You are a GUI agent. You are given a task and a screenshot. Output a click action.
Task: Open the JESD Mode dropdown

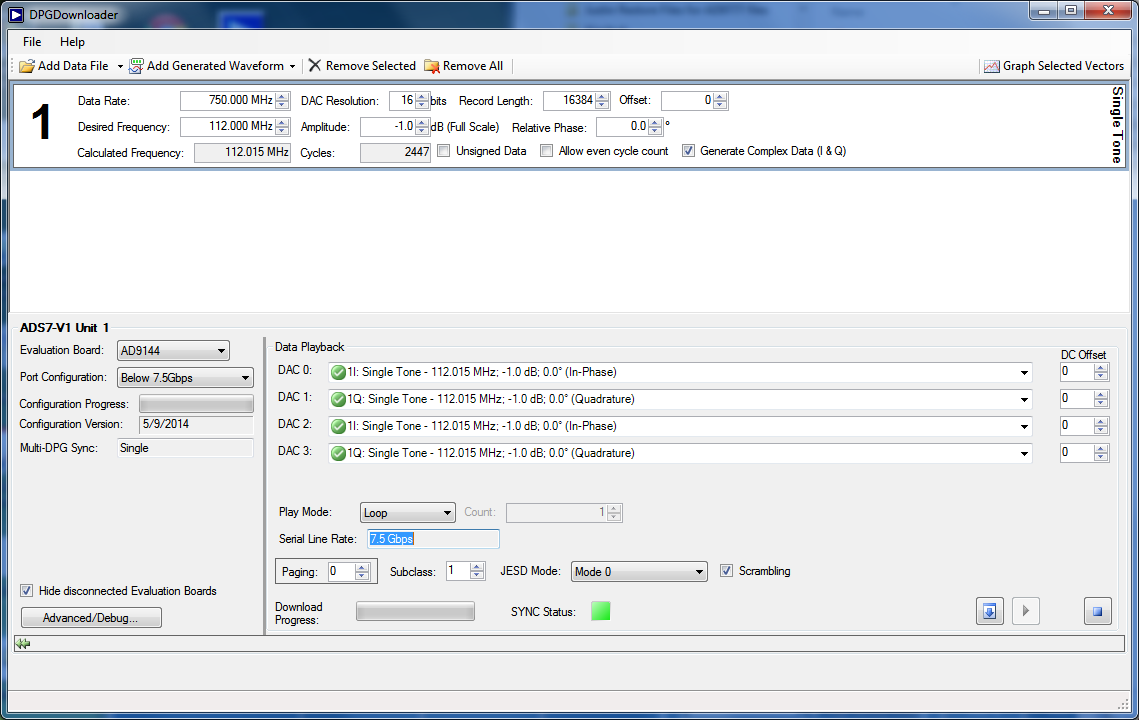click(639, 572)
